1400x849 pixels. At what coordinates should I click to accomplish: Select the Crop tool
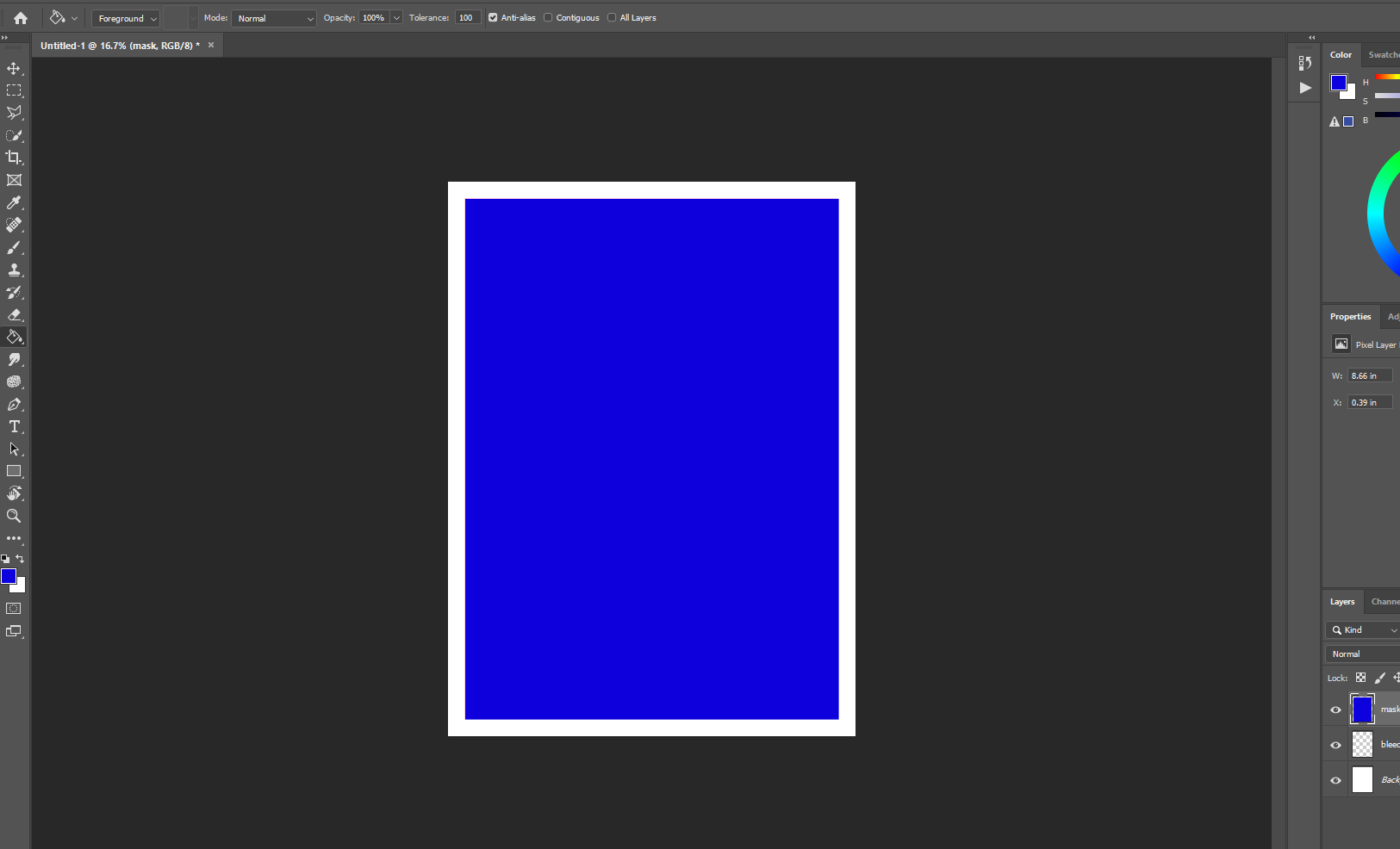14,158
